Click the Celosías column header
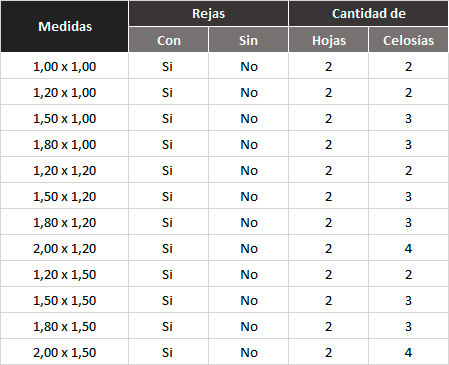The height and width of the screenshot is (365, 449). pos(408,40)
